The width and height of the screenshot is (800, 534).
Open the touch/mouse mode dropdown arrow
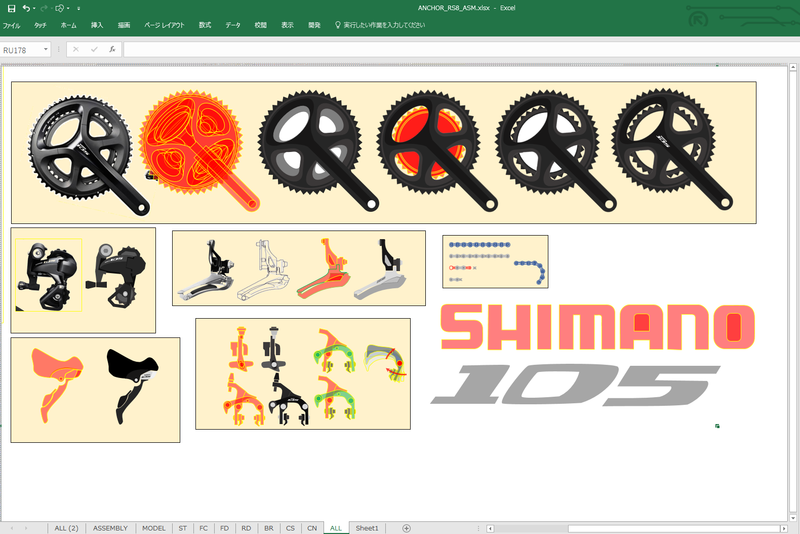(x=68, y=8)
